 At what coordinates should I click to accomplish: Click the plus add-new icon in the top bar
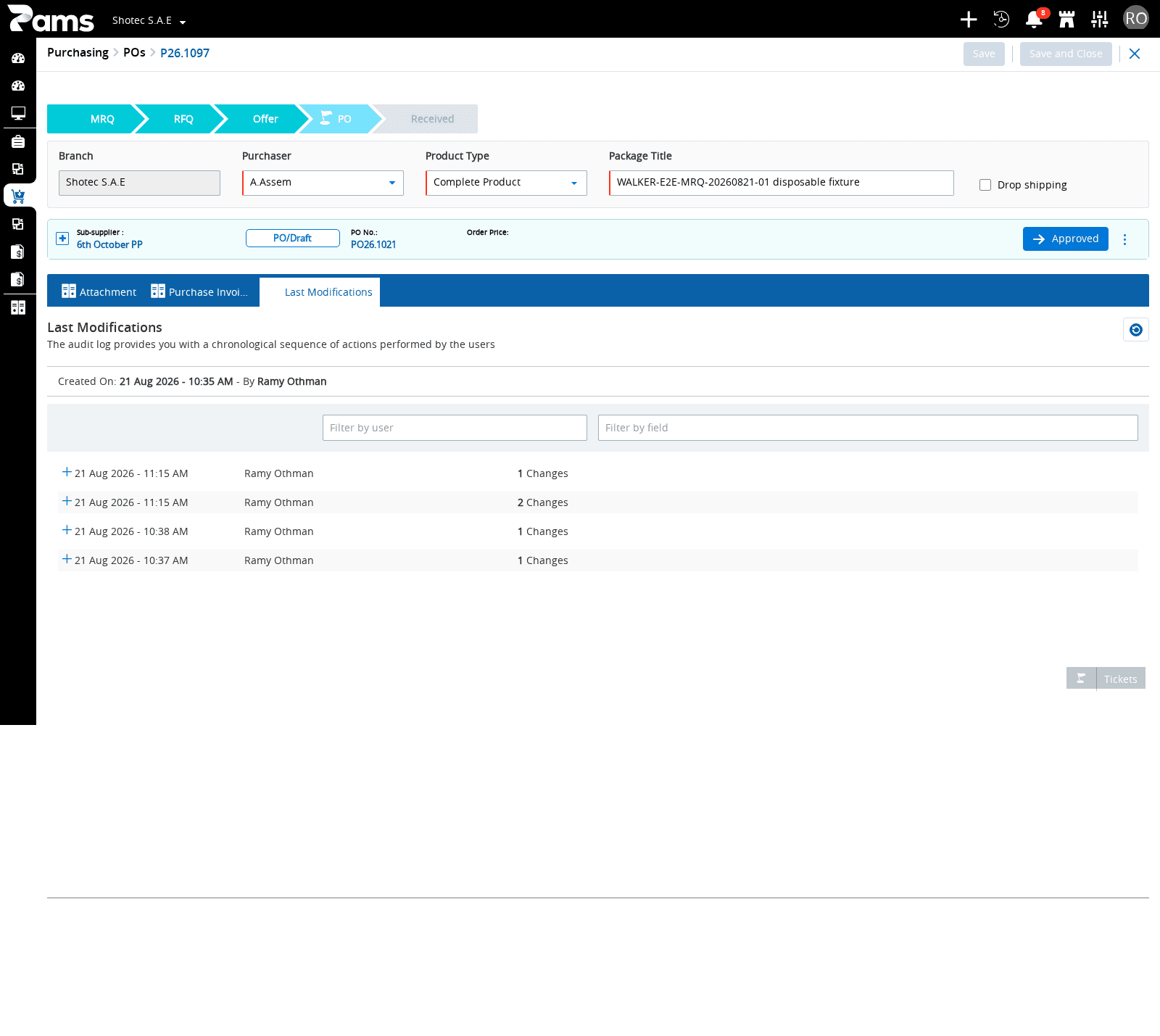tap(969, 20)
